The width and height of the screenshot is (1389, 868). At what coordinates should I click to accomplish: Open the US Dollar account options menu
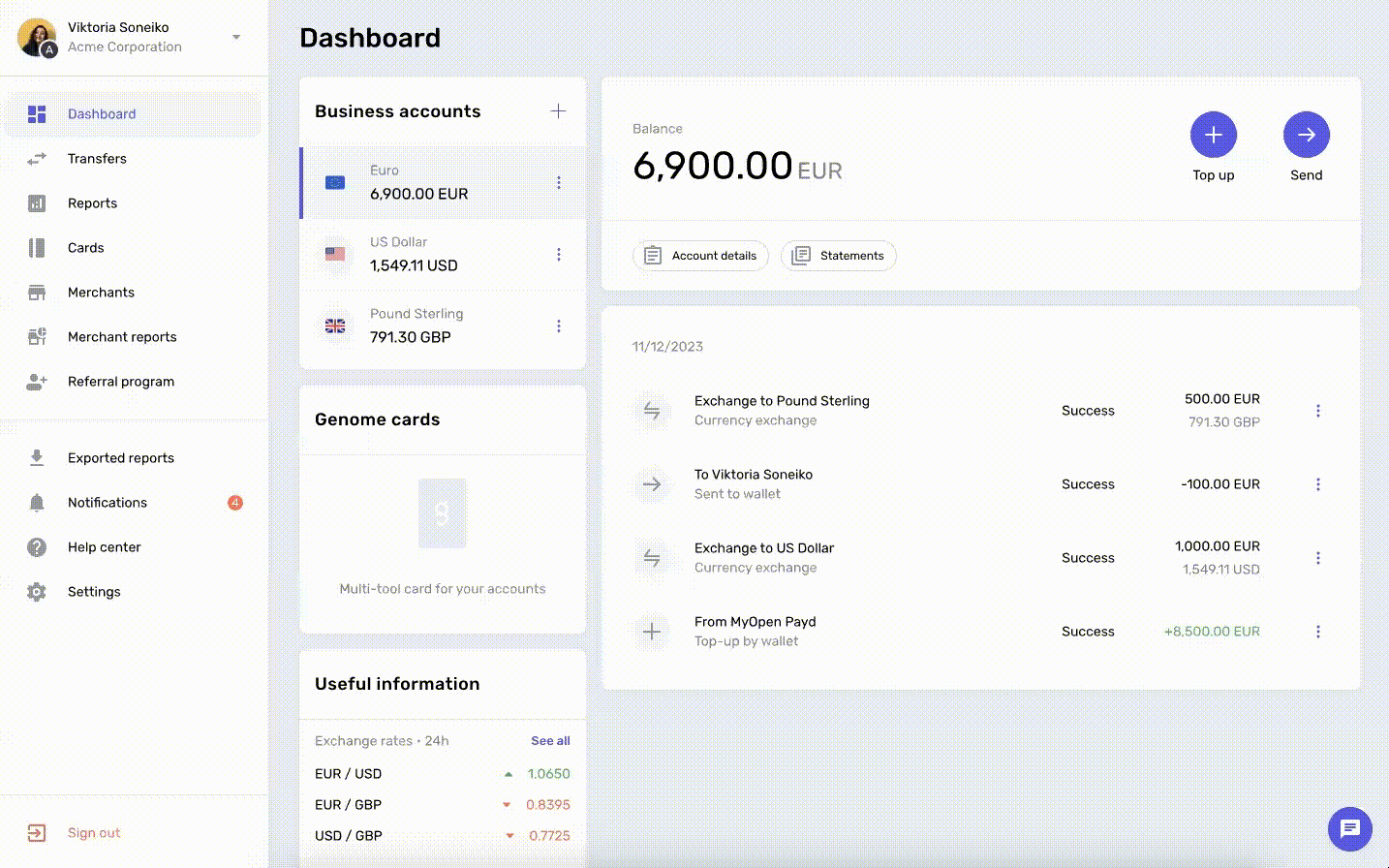pos(559,254)
